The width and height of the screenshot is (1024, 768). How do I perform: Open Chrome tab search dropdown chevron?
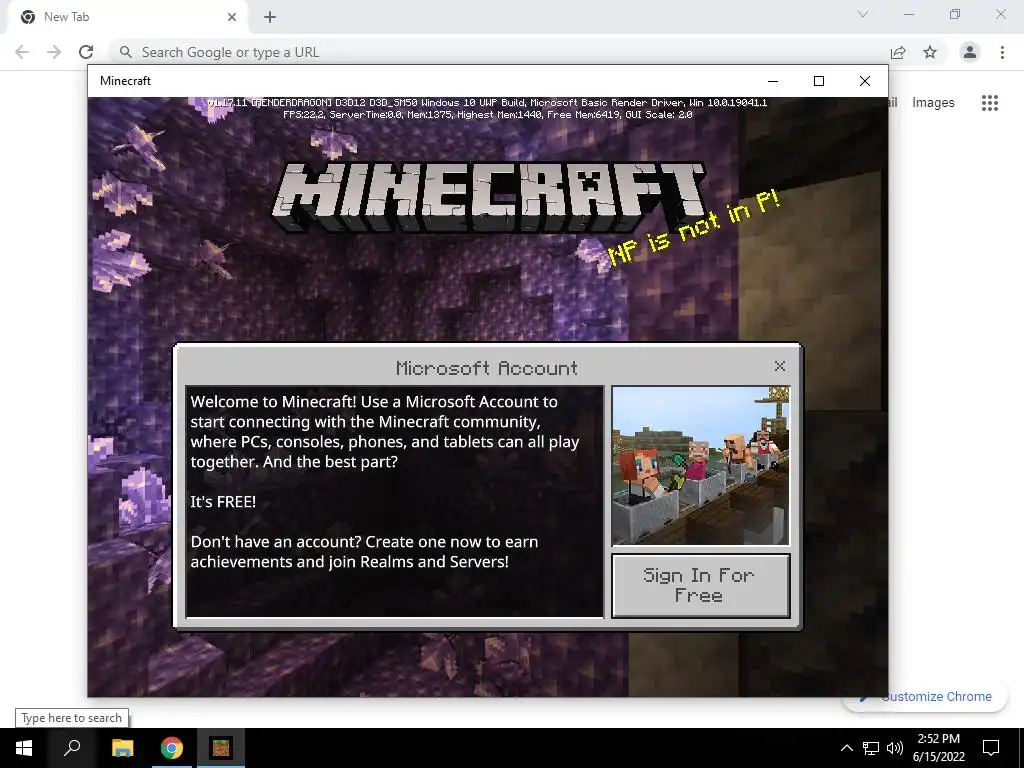[x=863, y=14]
